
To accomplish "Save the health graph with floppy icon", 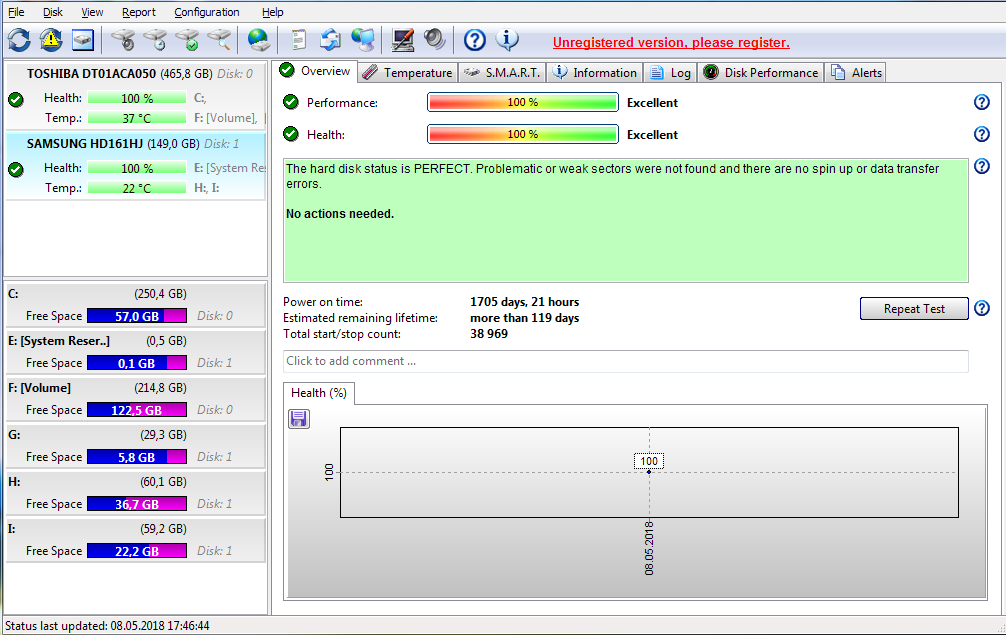I will [x=298, y=419].
